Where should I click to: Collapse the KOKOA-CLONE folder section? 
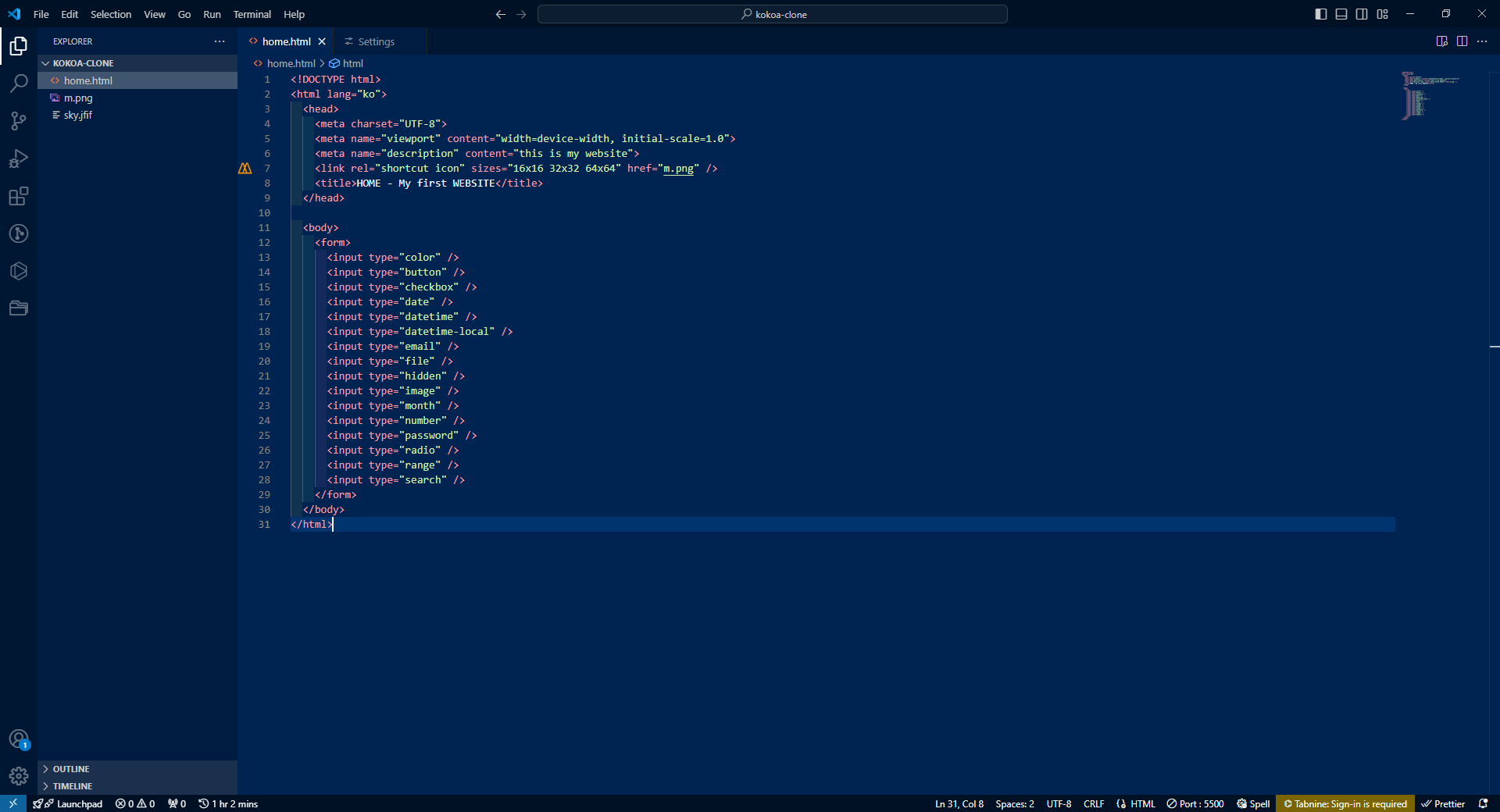(x=137, y=63)
